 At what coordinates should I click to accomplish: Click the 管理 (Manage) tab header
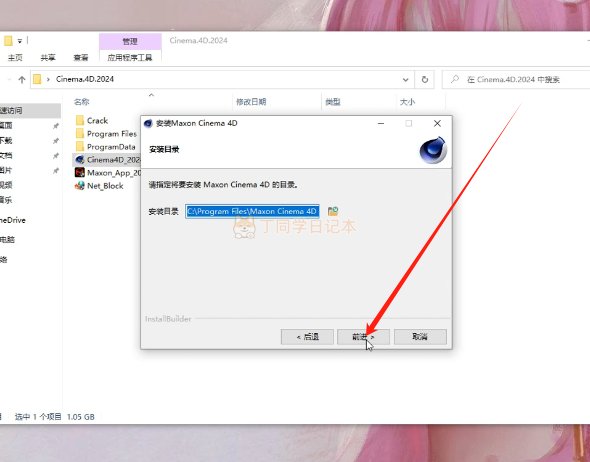(130, 41)
